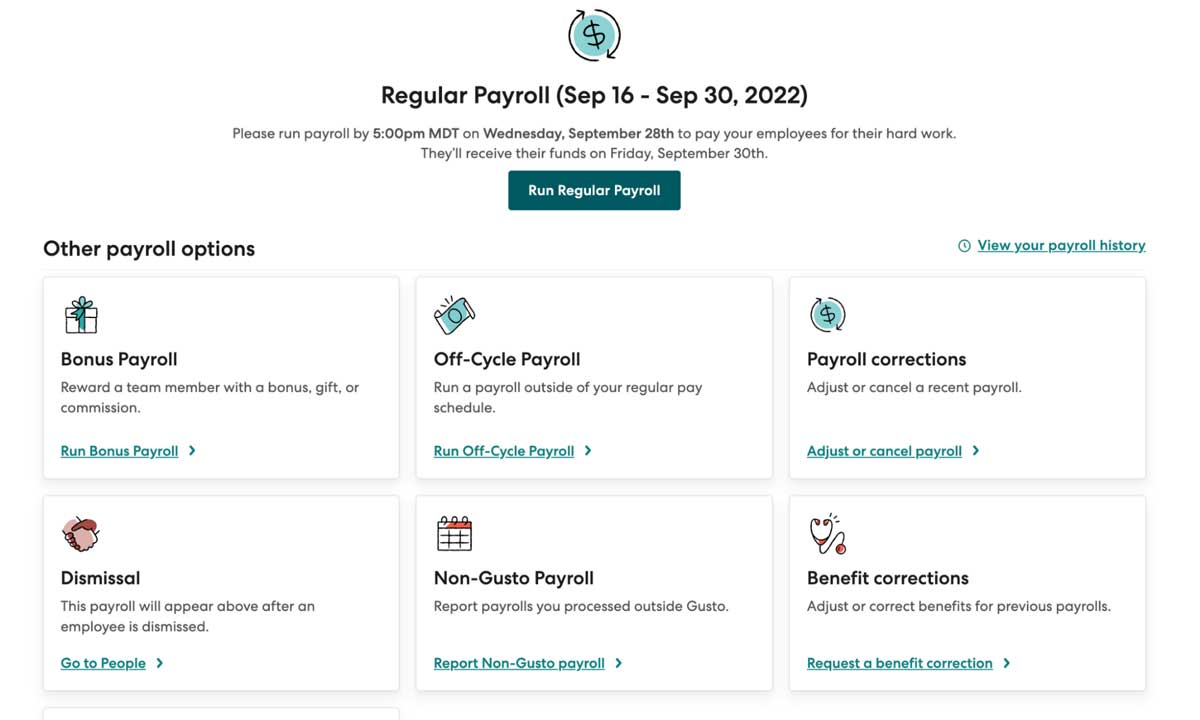Screen dimensions: 1200x720
Task: Click the dollar refresh icon above Regular Payroll heading
Action: pos(594,34)
